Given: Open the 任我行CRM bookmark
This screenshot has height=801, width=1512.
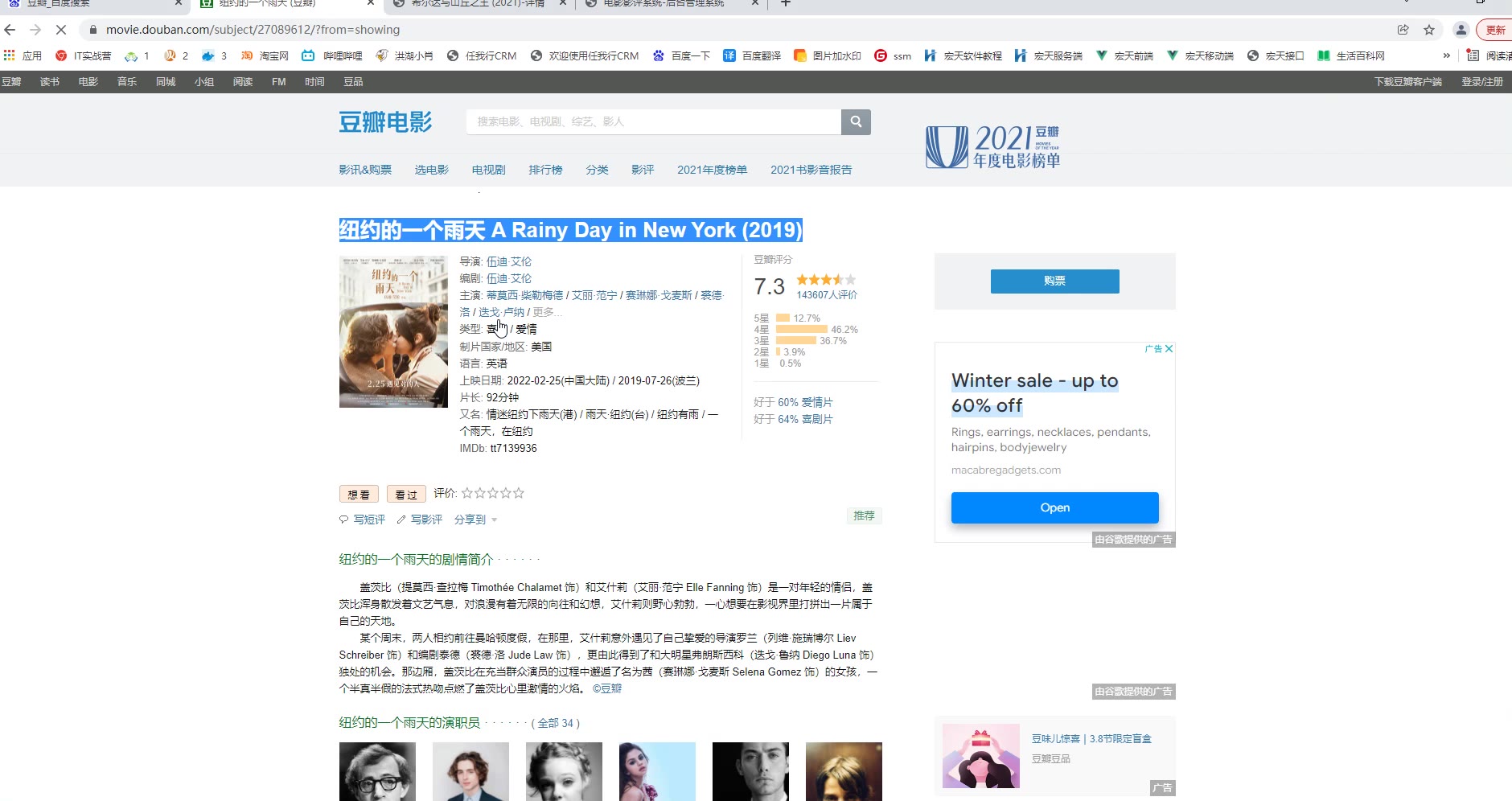Looking at the screenshot, I should coord(482,55).
